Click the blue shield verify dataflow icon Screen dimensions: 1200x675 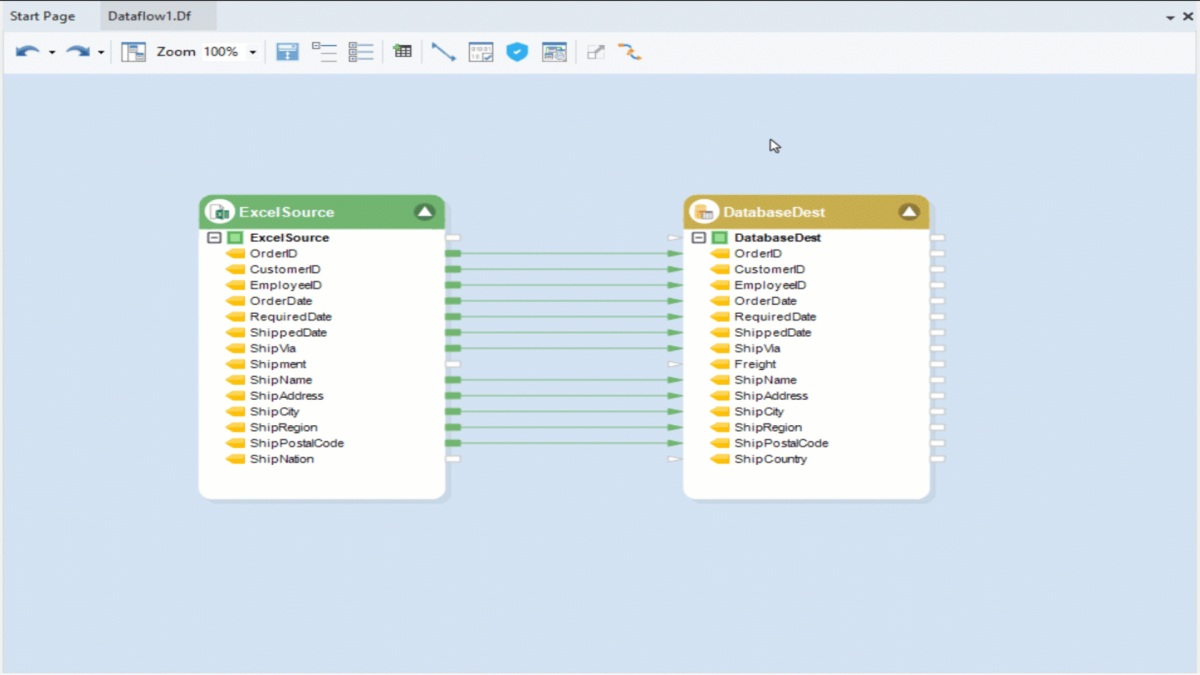click(x=517, y=51)
